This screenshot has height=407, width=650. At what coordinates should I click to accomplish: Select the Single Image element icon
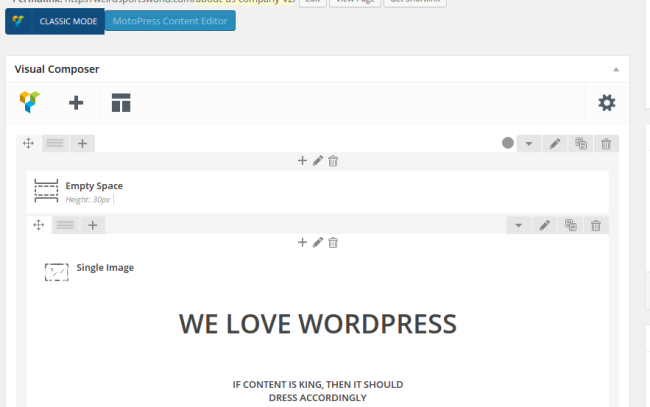pos(57,272)
